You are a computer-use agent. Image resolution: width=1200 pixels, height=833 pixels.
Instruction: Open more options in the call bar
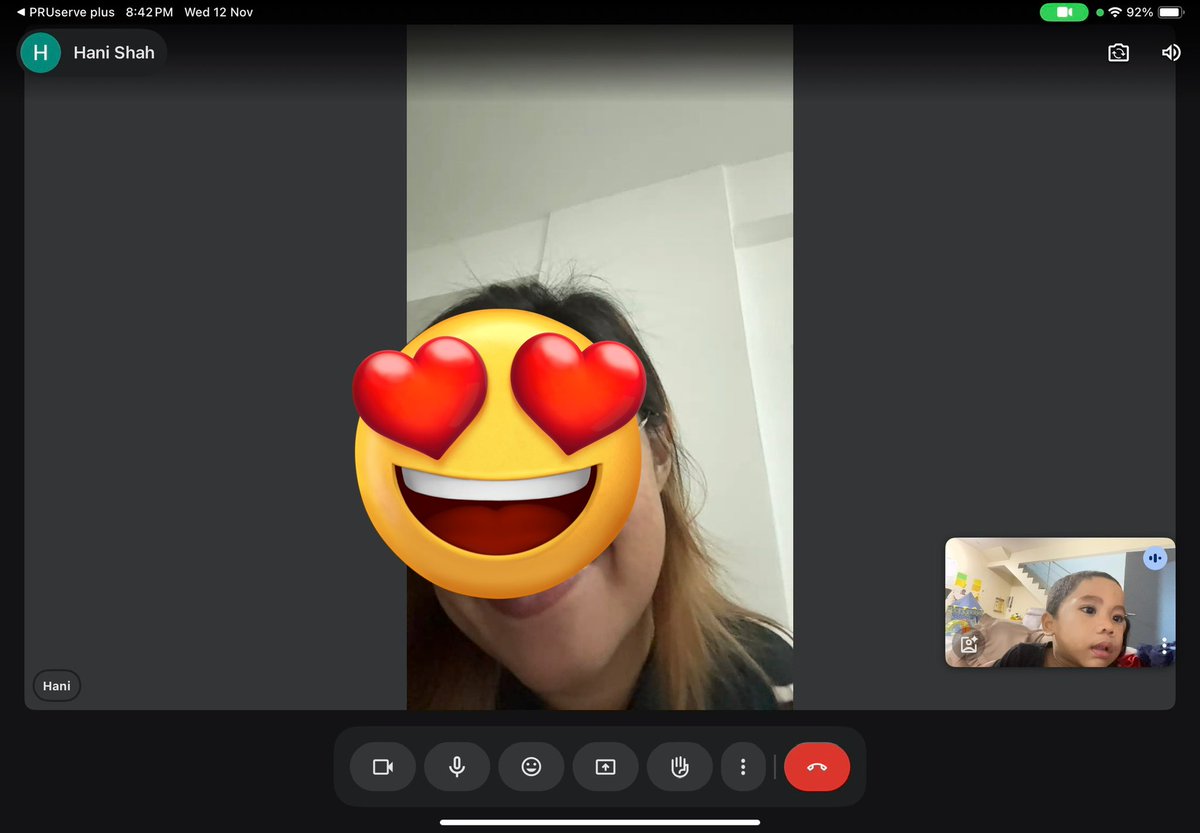point(743,767)
